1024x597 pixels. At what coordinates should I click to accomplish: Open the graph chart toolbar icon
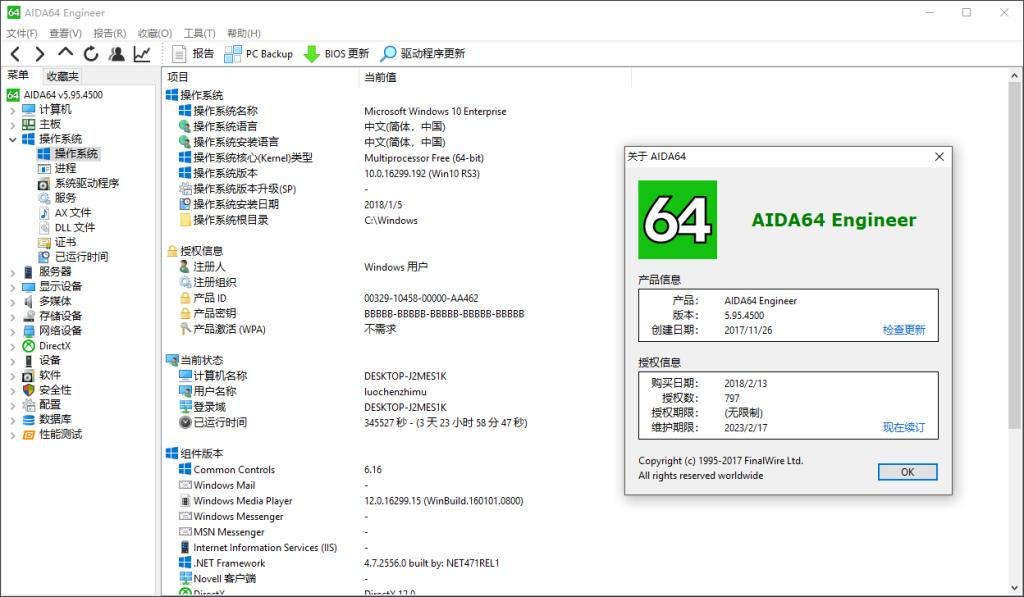[142, 54]
